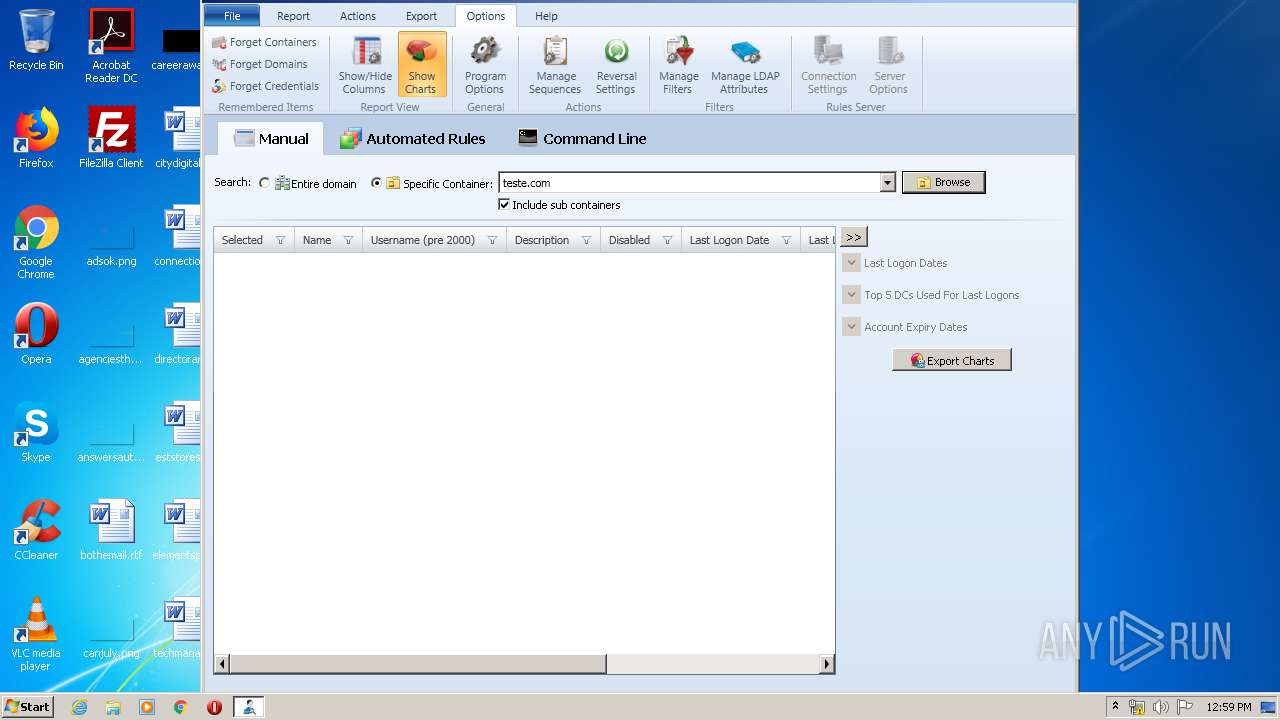Click the >> collapse charts button
Screen dimensions: 1280x720
(853, 237)
